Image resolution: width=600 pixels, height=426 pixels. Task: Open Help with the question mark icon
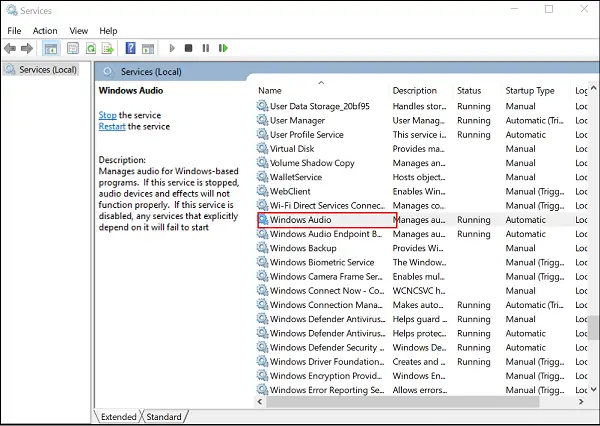[x=131, y=48]
